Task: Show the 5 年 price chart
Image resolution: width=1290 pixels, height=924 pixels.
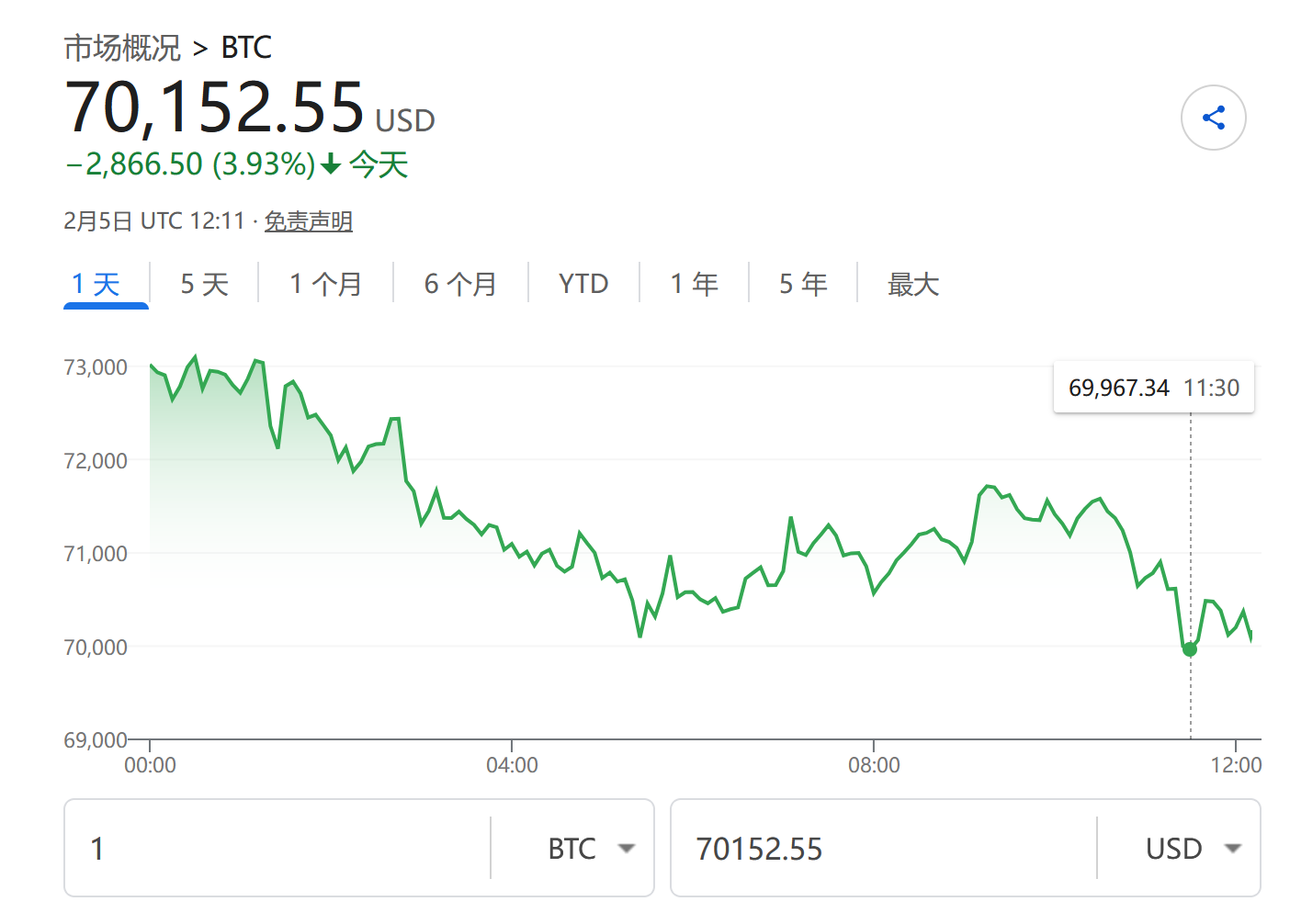Action: 803,285
